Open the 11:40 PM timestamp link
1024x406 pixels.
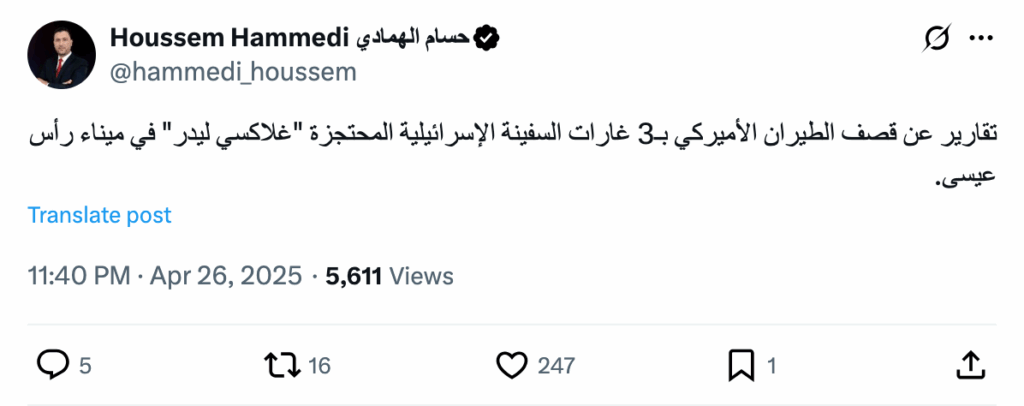click(81, 276)
